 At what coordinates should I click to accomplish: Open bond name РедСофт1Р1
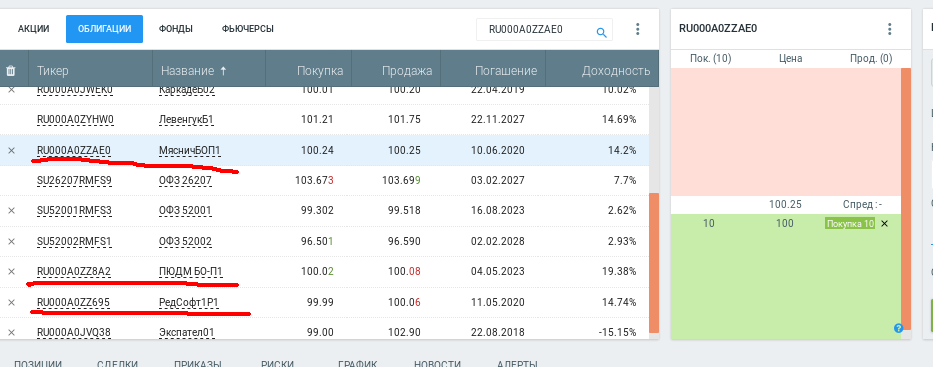pyautogui.click(x=189, y=302)
